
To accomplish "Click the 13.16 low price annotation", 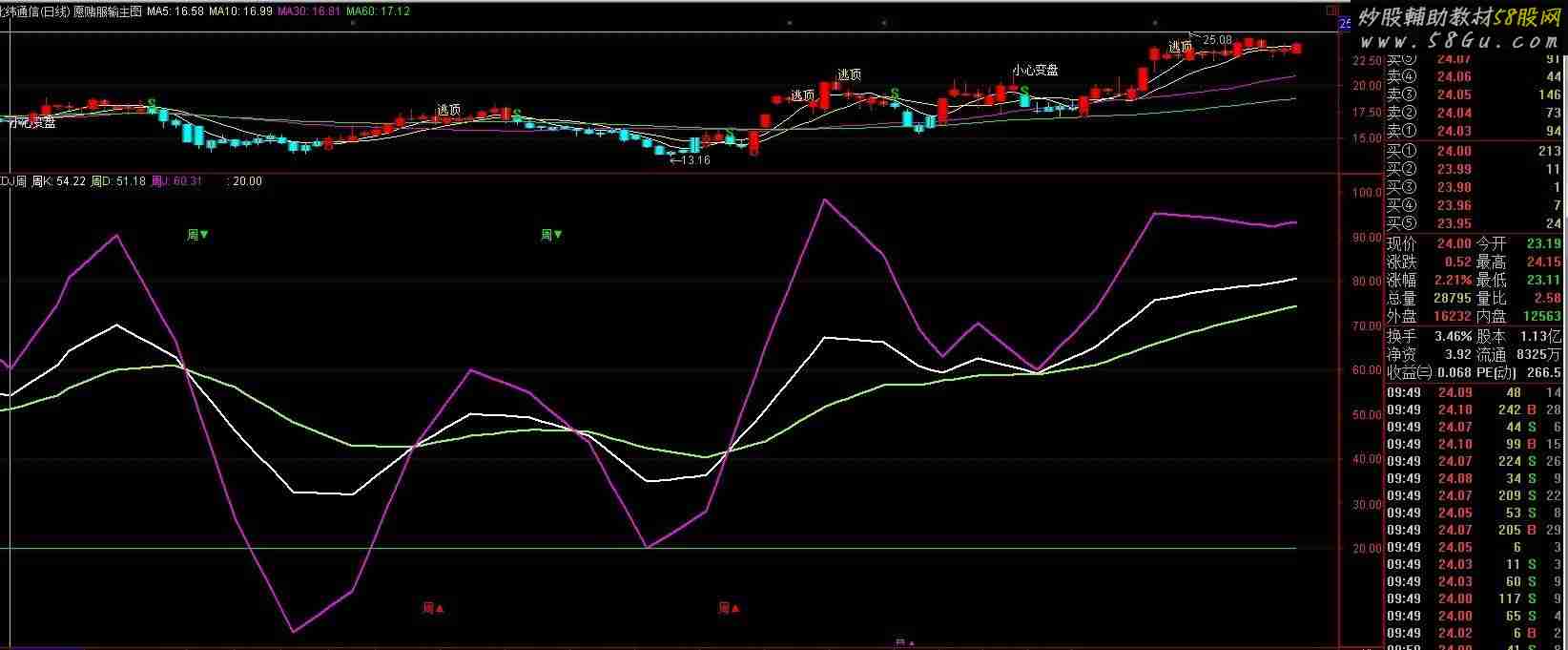I will 691,160.
